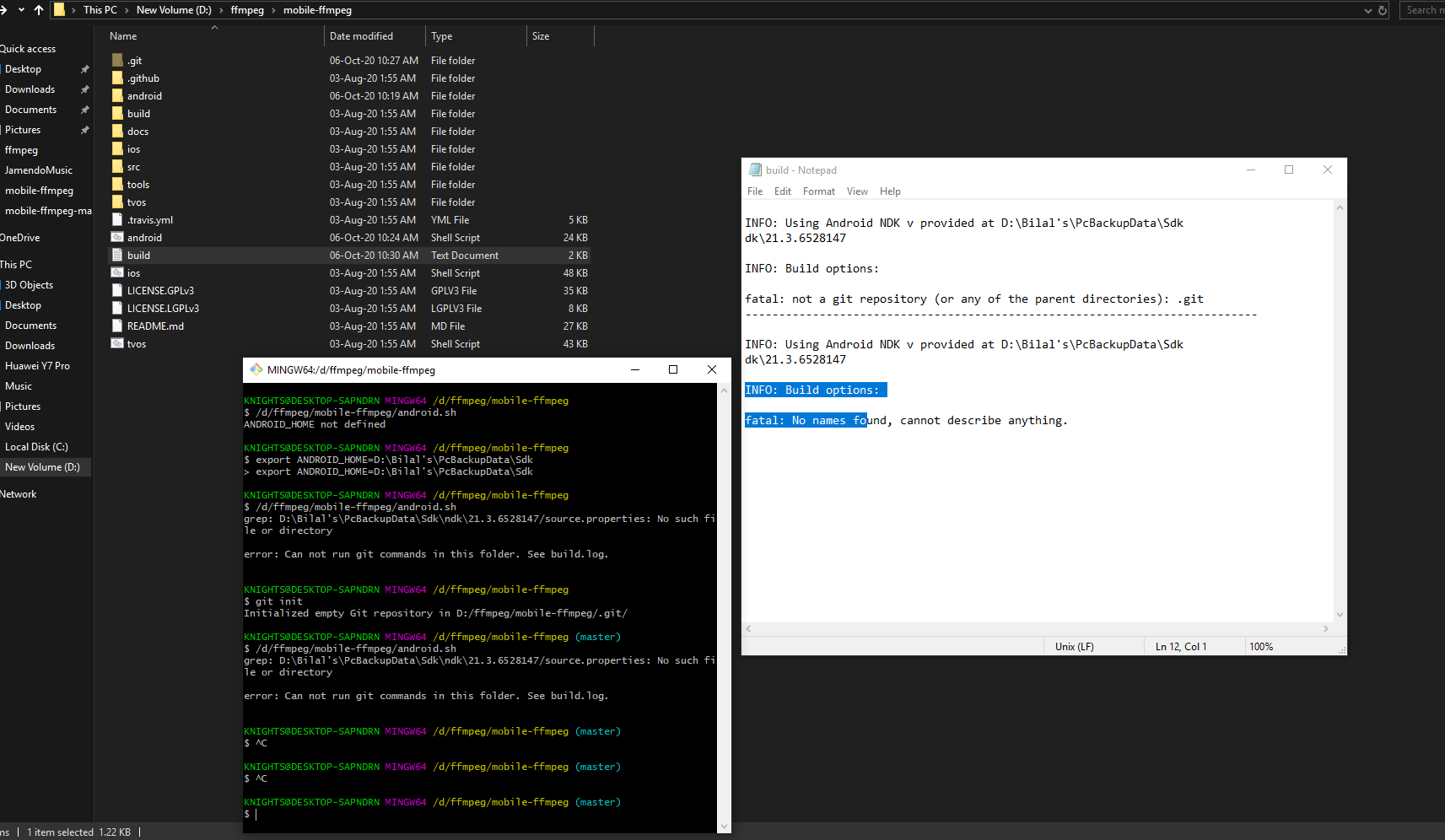Open the address bar history dropdown
1445x840 pixels.
1368,9
